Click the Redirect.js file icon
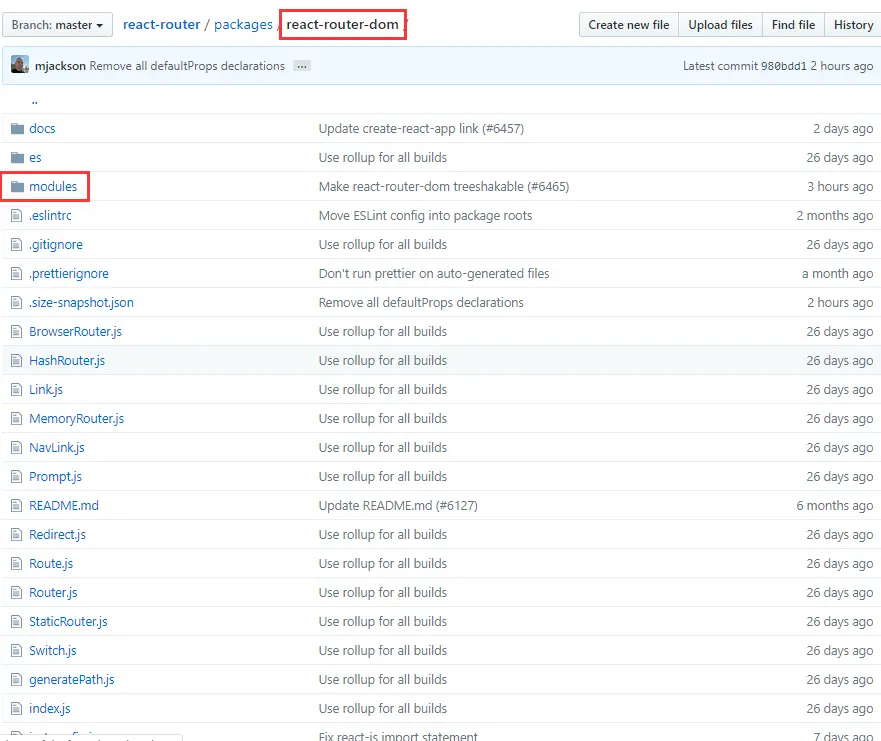 pyautogui.click(x=17, y=534)
